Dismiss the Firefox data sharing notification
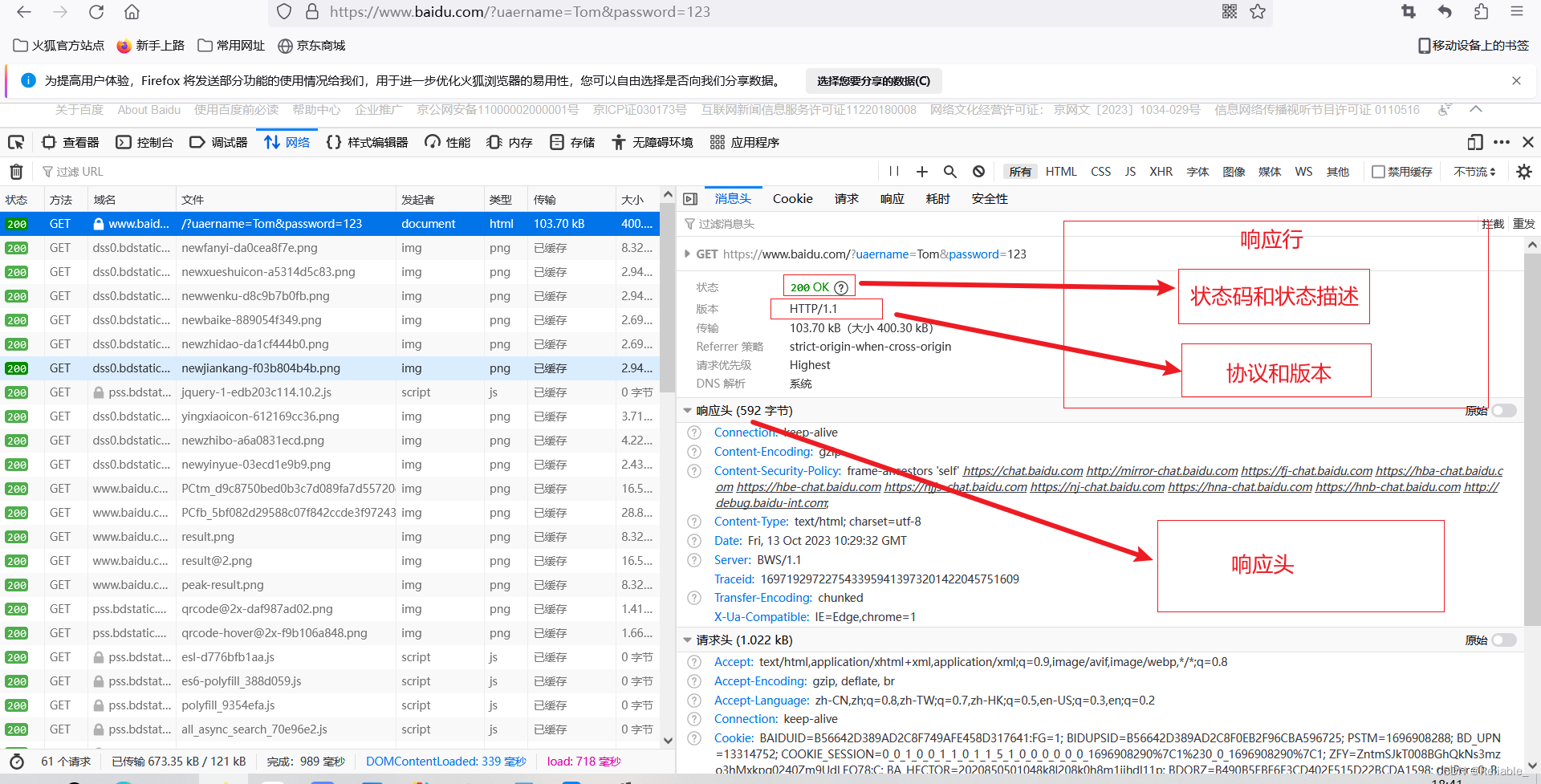 [1516, 80]
